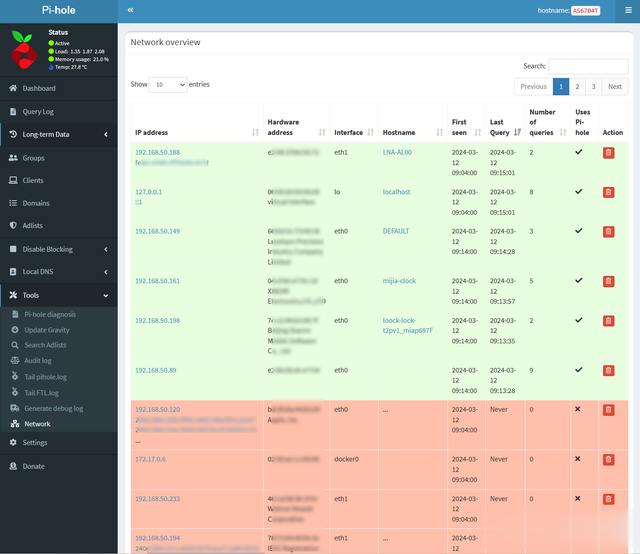The height and width of the screenshot is (554, 640).
Task: Click the Local DNS book icon
Action: point(13,271)
